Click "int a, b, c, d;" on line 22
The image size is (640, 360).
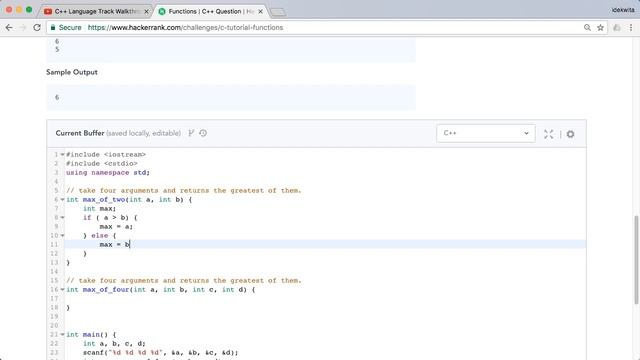click(114, 343)
